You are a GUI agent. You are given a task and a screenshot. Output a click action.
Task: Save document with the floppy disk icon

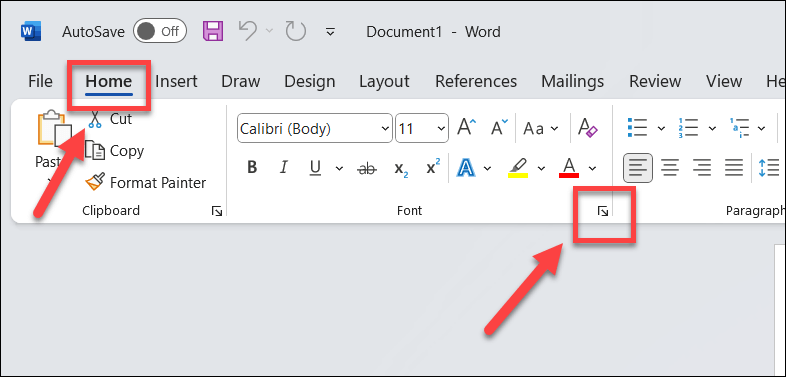coord(213,31)
